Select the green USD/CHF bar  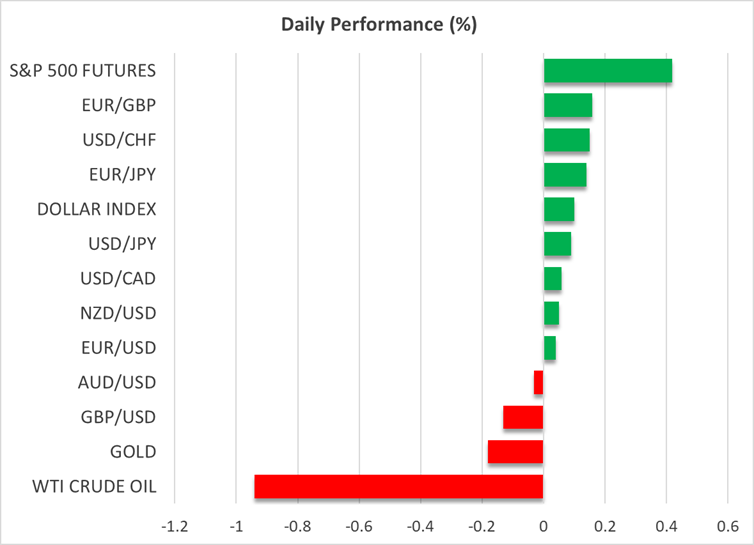coord(566,140)
